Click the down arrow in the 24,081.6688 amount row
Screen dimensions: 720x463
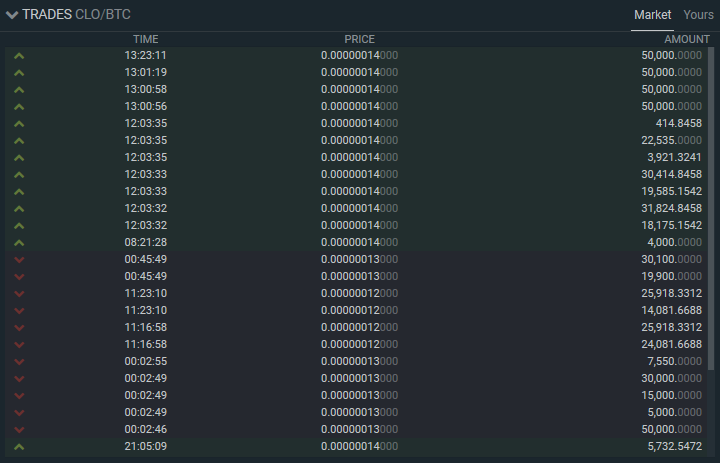point(19,344)
